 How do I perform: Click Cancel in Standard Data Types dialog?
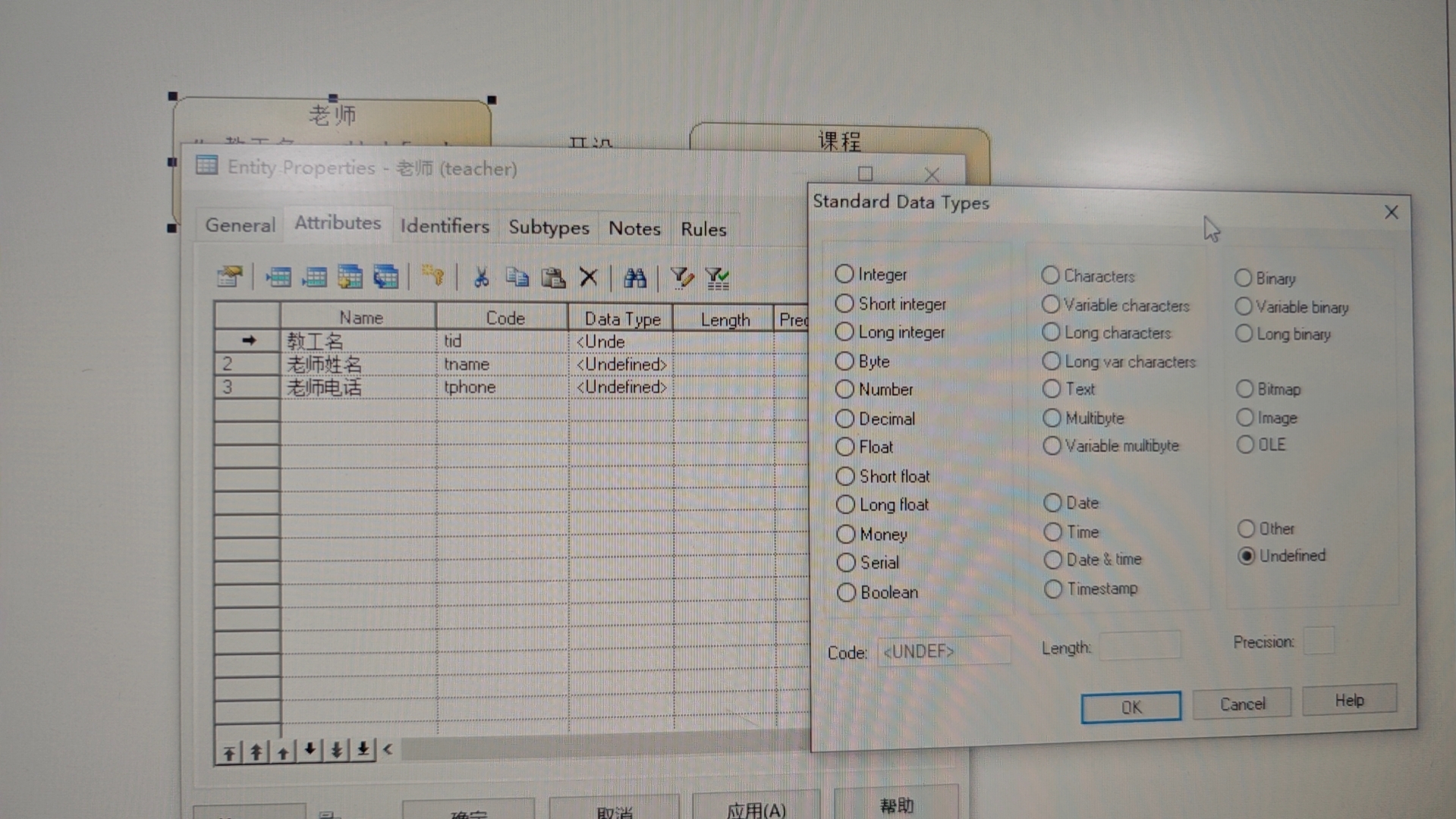[1242, 704]
